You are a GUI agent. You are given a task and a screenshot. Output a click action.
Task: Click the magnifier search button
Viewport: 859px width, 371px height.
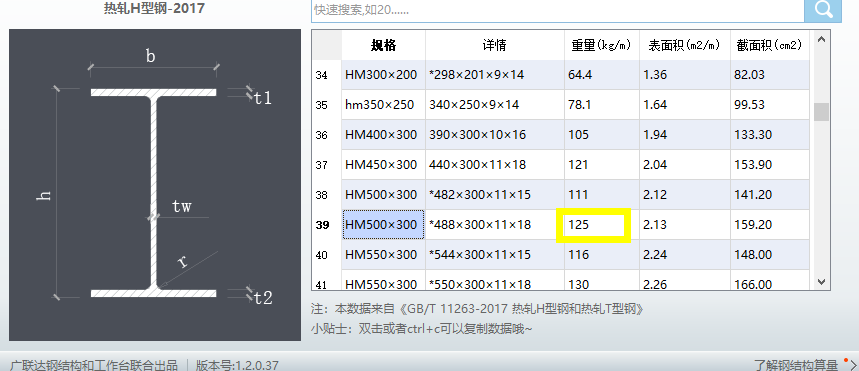tap(822, 9)
